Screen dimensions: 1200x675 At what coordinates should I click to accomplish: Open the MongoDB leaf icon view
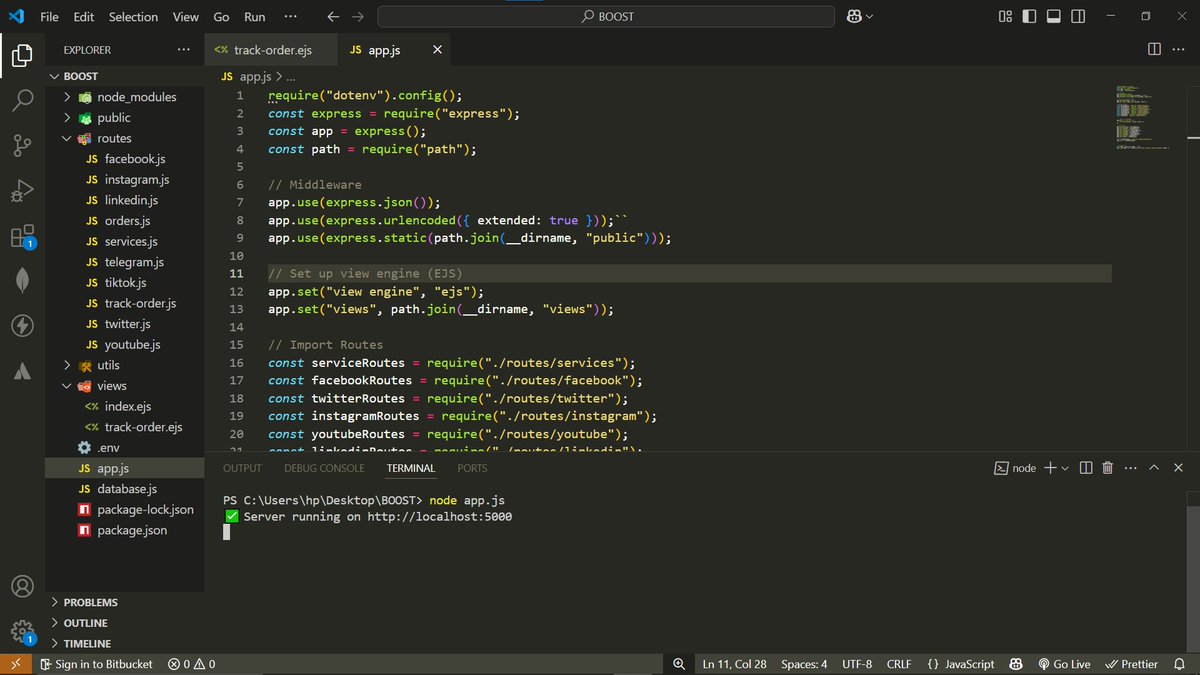coord(22,281)
